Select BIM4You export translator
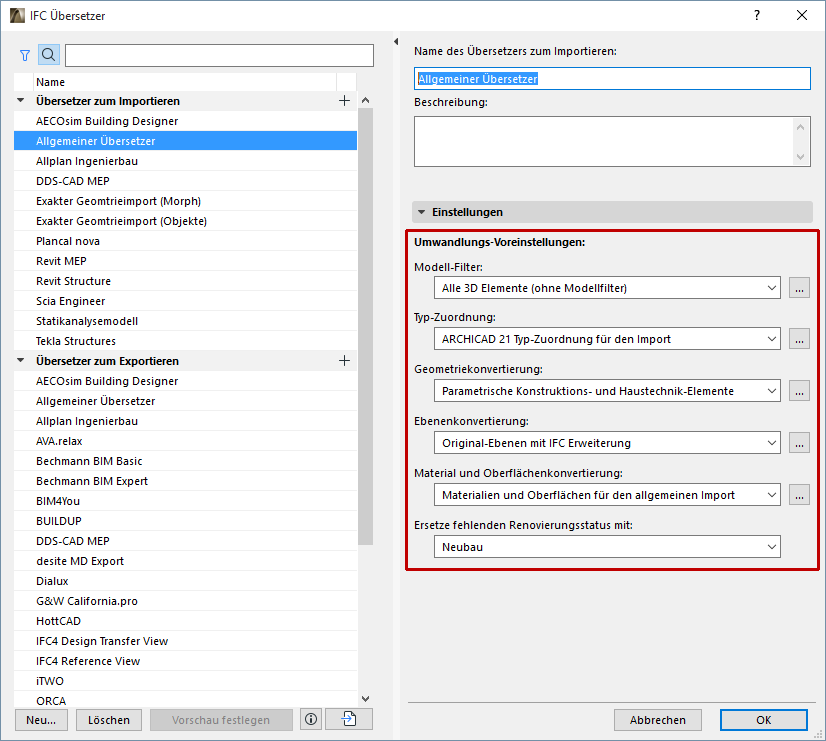This screenshot has height=741, width=826. pyautogui.click(x=185, y=501)
